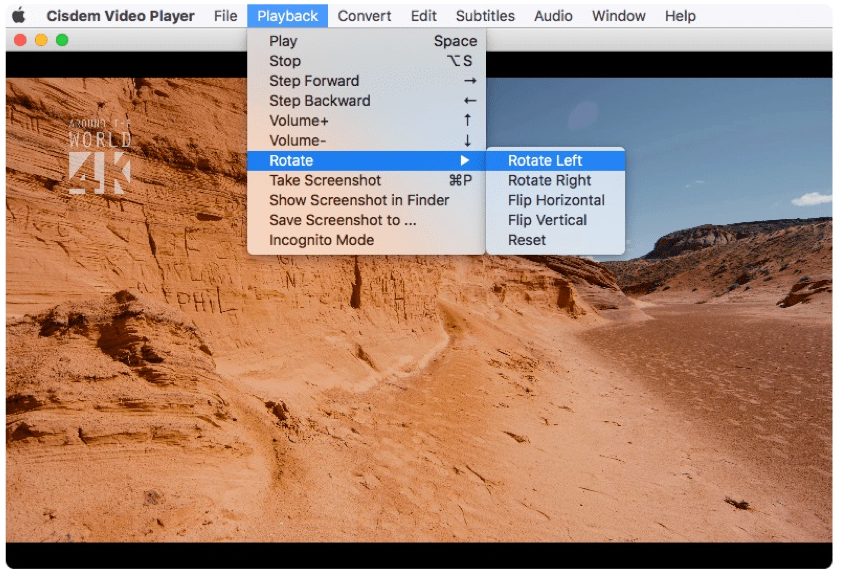
Task: Select Flip Horizontal option
Action: (x=556, y=200)
